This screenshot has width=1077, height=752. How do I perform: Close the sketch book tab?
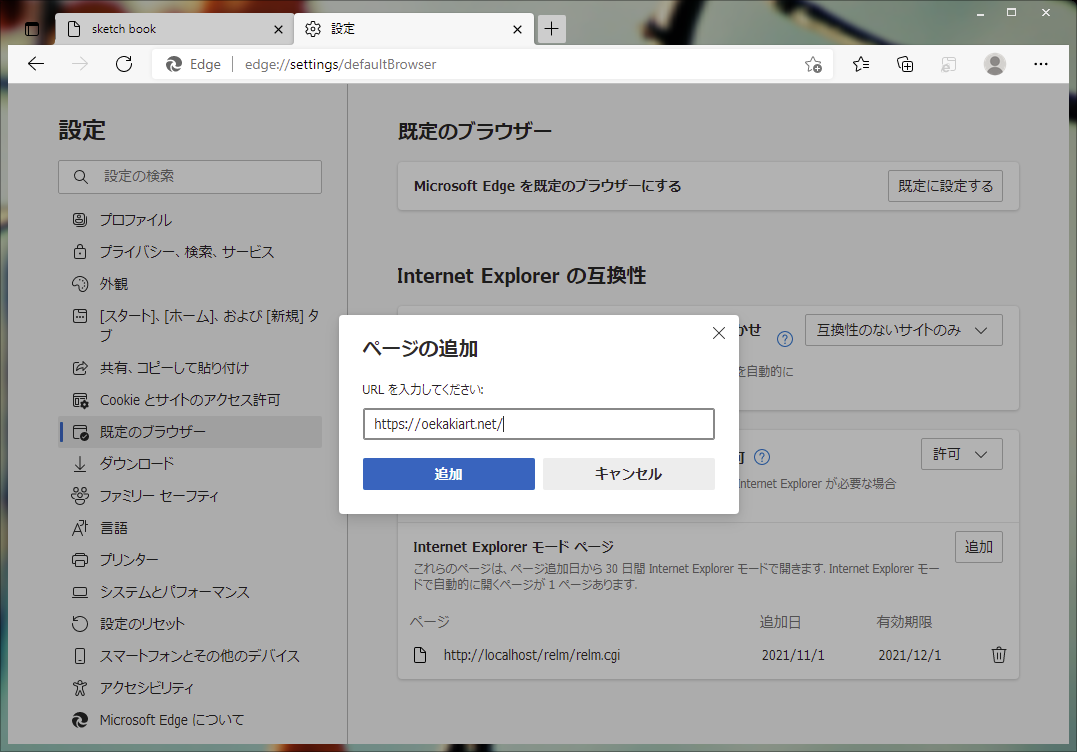(x=278, y=30)
